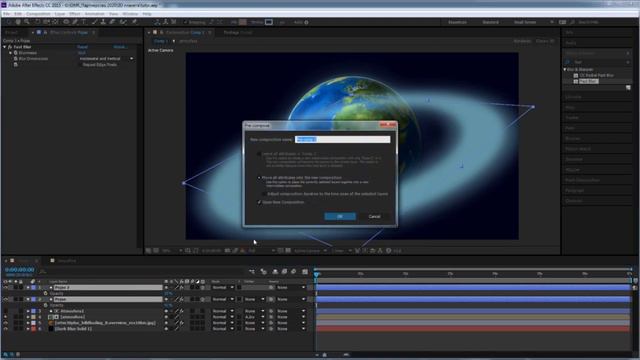Select the Type tool T icon
This screenshot has height=360, width=640.
(84, 22)
